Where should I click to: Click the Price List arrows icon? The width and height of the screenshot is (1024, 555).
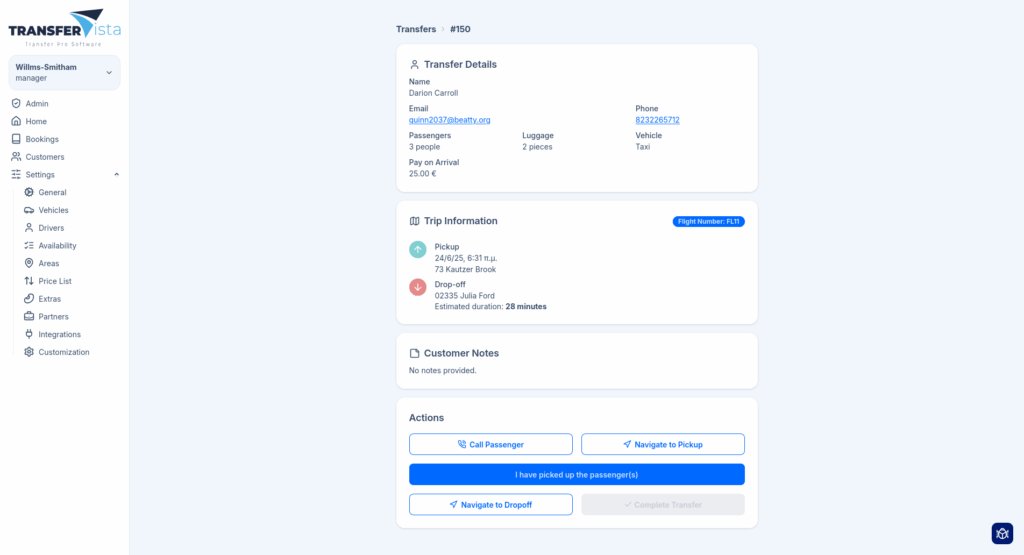(29, 281)
